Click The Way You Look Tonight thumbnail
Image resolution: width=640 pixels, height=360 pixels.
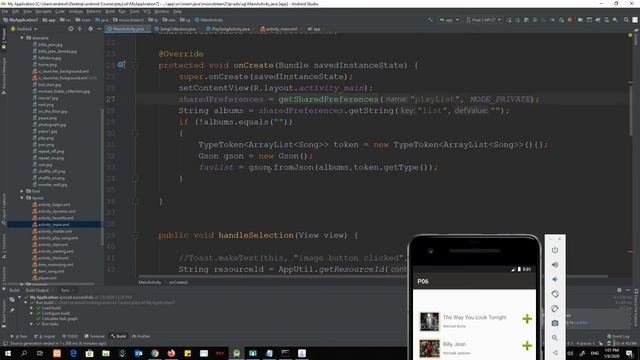(430, 322)
